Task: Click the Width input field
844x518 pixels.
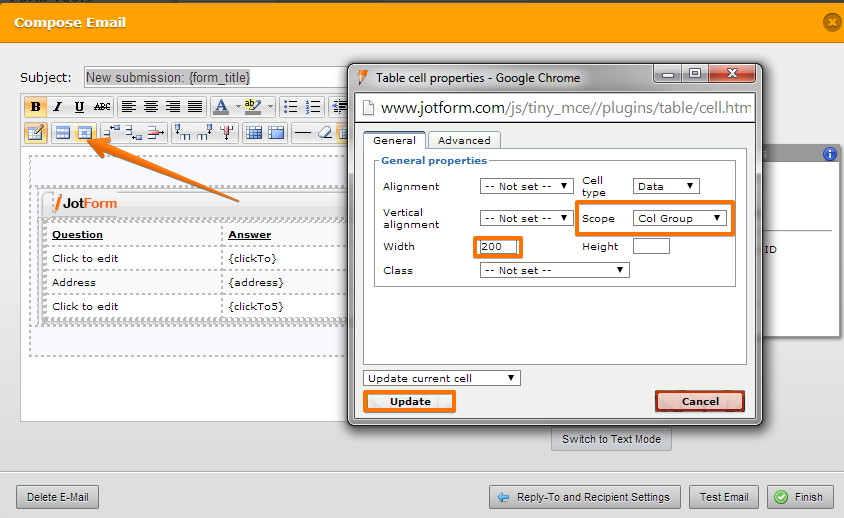Action: (x=498, y=246)
